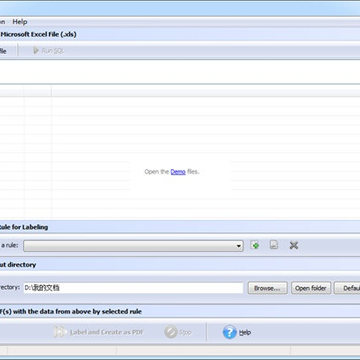This screenshot has width=360, height=360.
Task: Open Help with the blue question mark icon
Action: click(x=237, y=332)
